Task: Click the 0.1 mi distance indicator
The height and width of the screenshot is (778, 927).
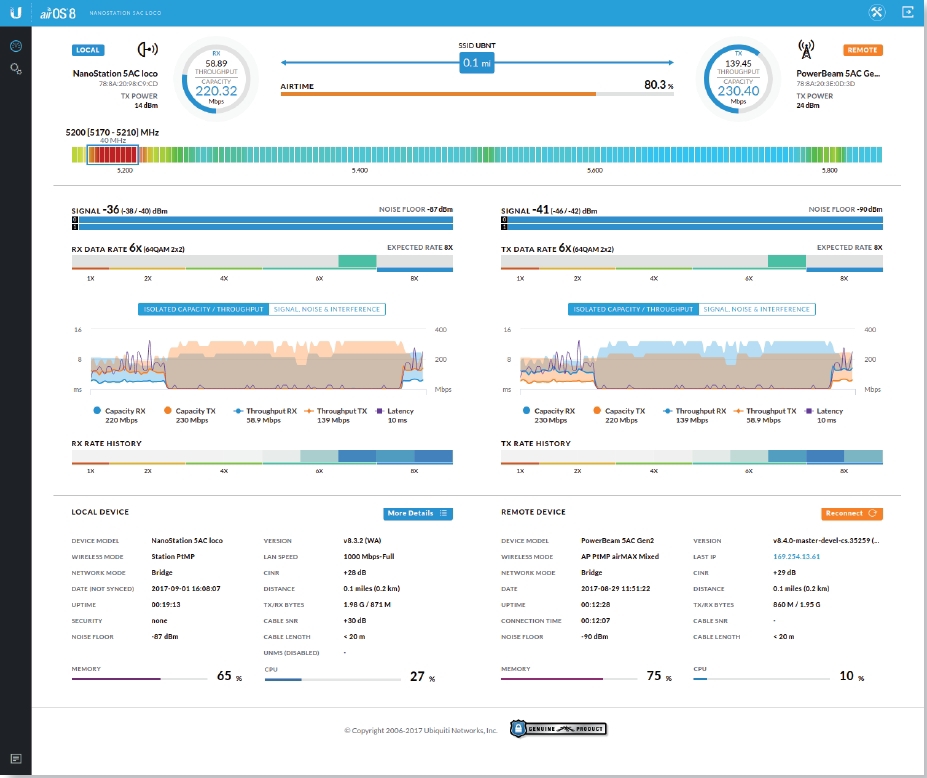Action: [x=476, y=63]
